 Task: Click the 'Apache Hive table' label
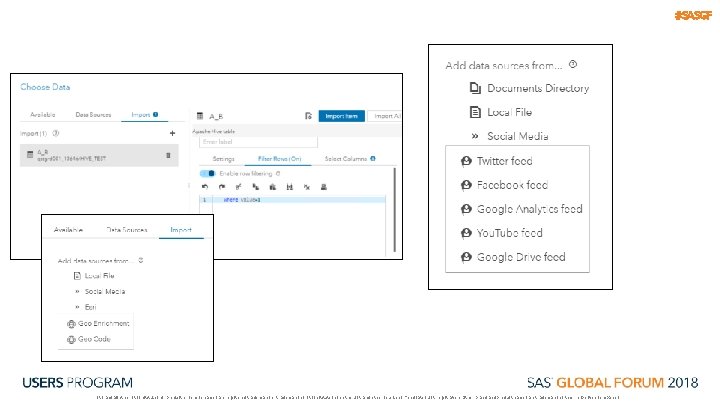coord(214,131)
